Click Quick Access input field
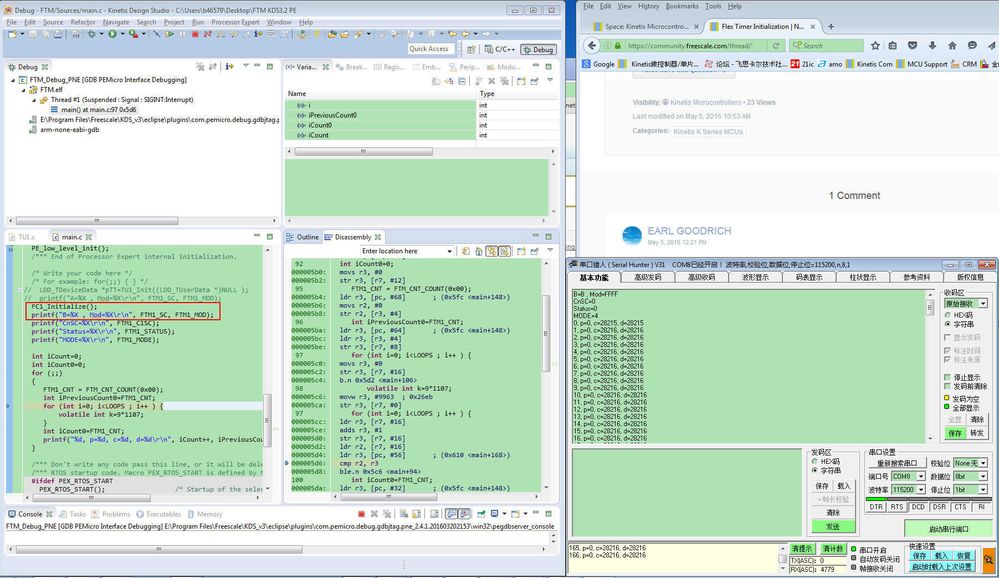999x578 pixels. point(431,48)
